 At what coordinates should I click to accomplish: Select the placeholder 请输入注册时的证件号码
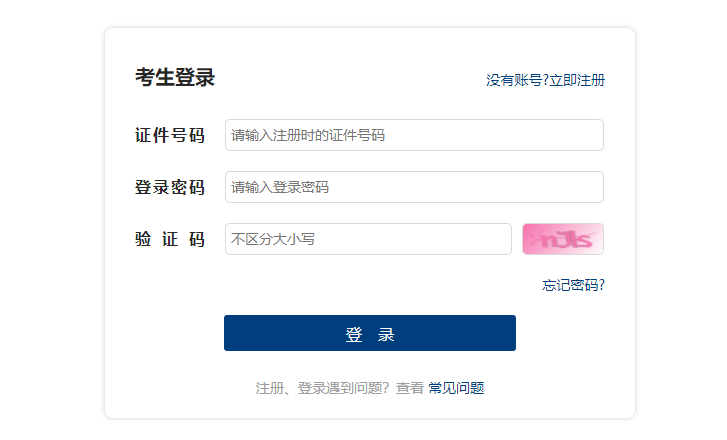308,135
